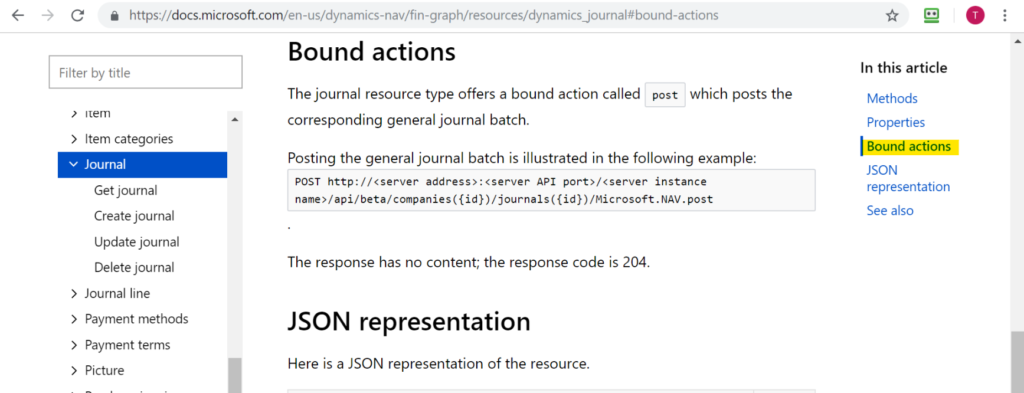Expand the Payment methods node
This screenshot has height=393, width=1024.
coord(74,319)
